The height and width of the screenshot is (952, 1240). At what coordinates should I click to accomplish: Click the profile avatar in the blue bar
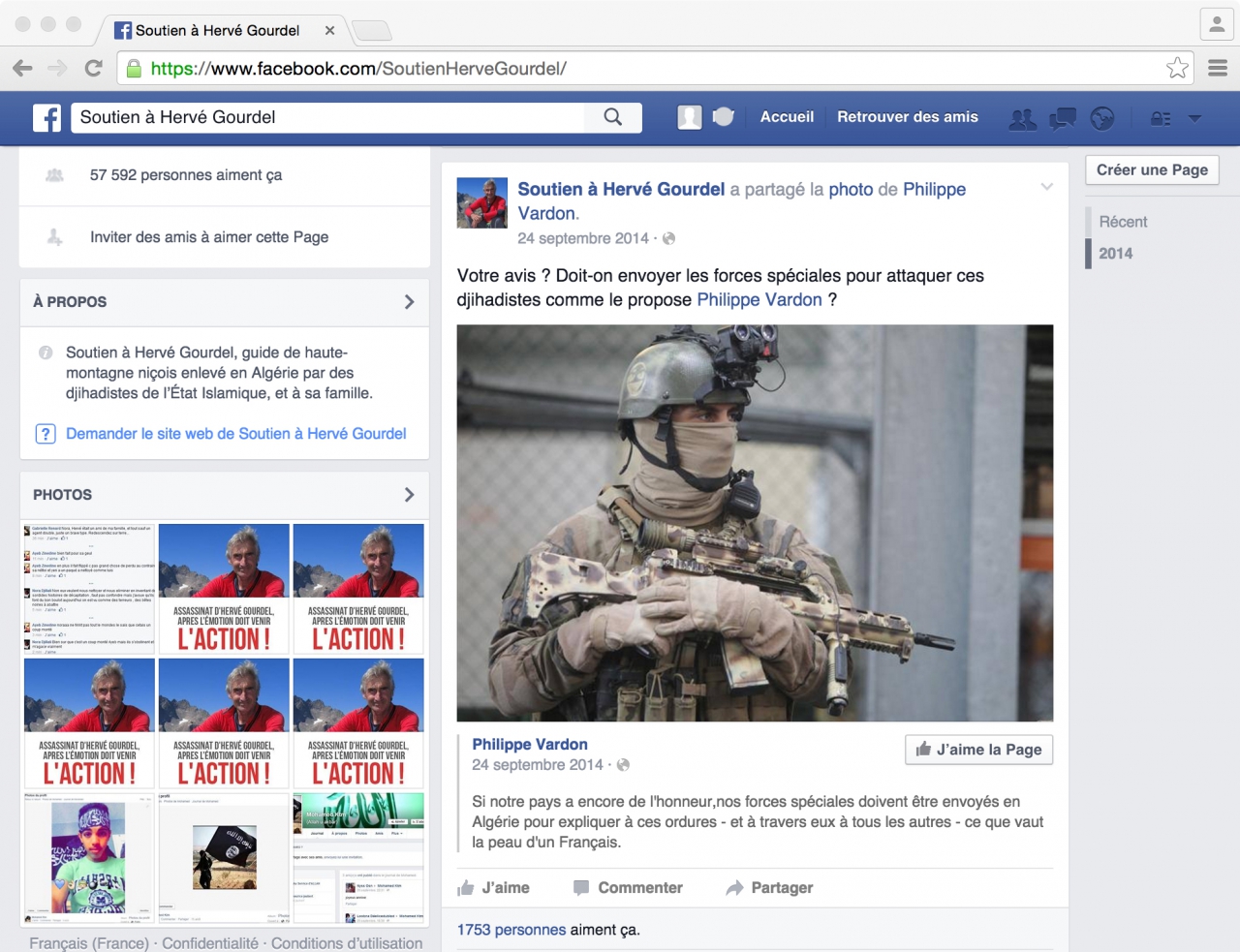[x=690, y=117]
